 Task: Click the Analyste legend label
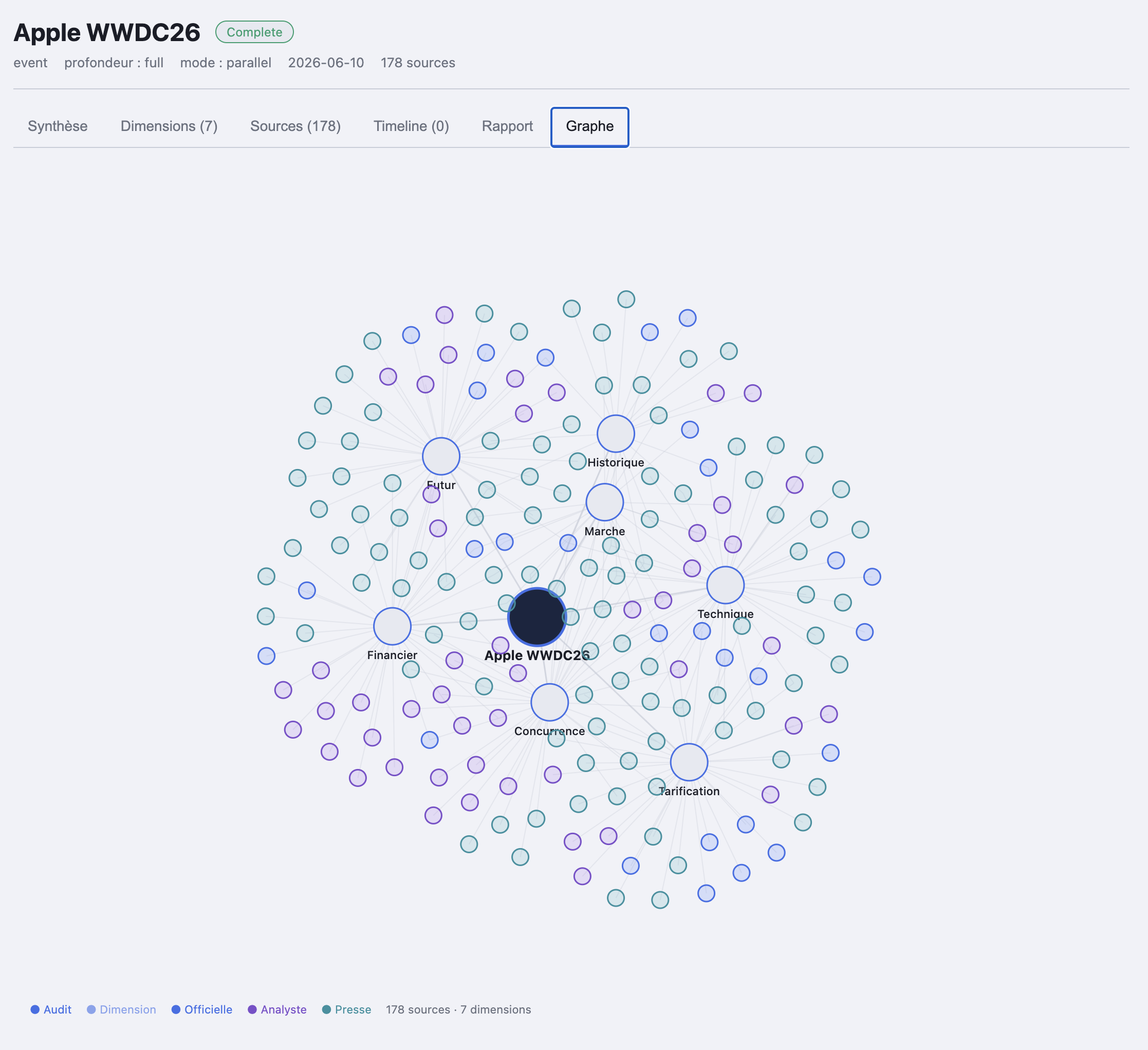pos(284,1009)
